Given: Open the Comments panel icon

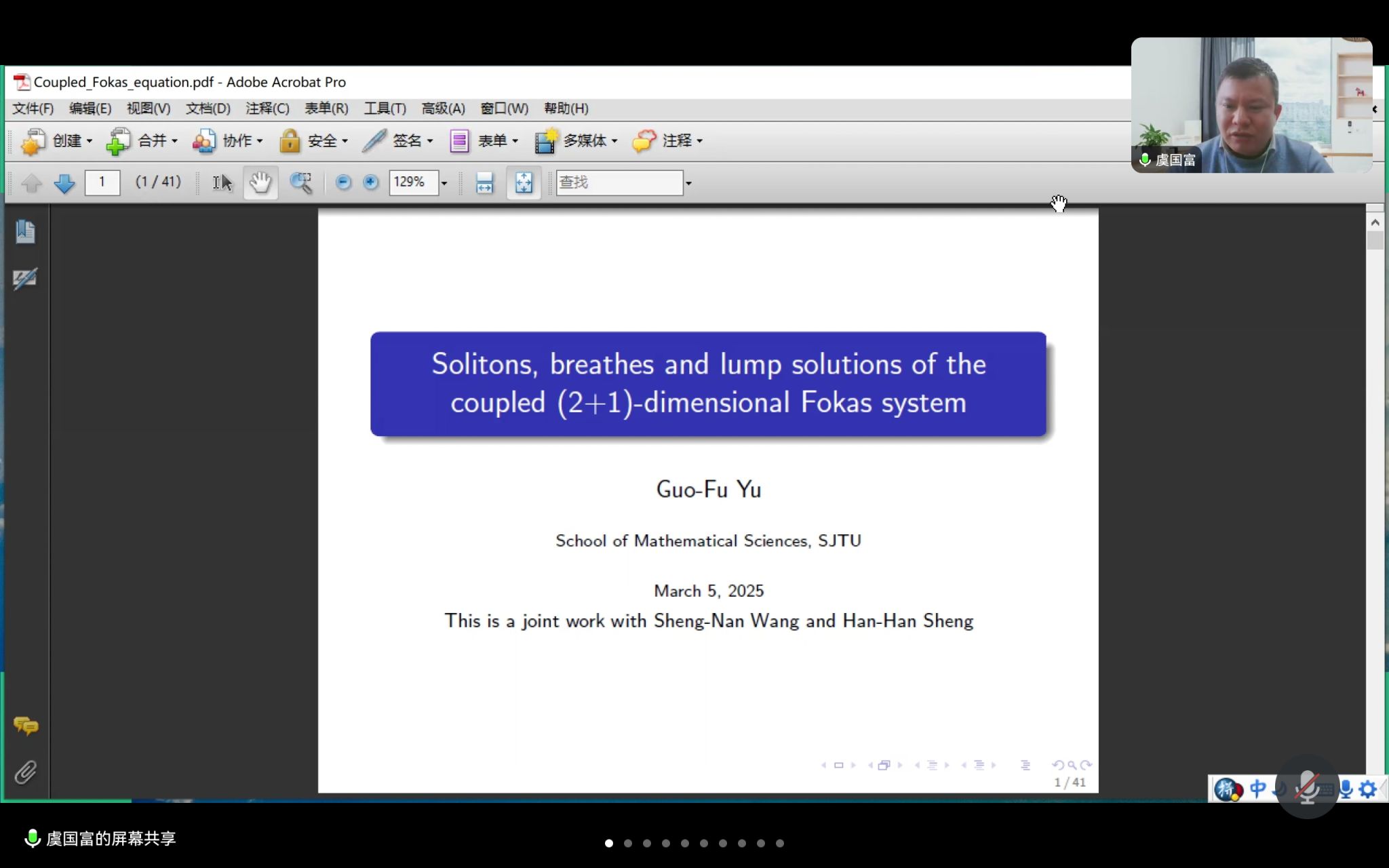Looking at the screenshot, I should coord(26,726).
